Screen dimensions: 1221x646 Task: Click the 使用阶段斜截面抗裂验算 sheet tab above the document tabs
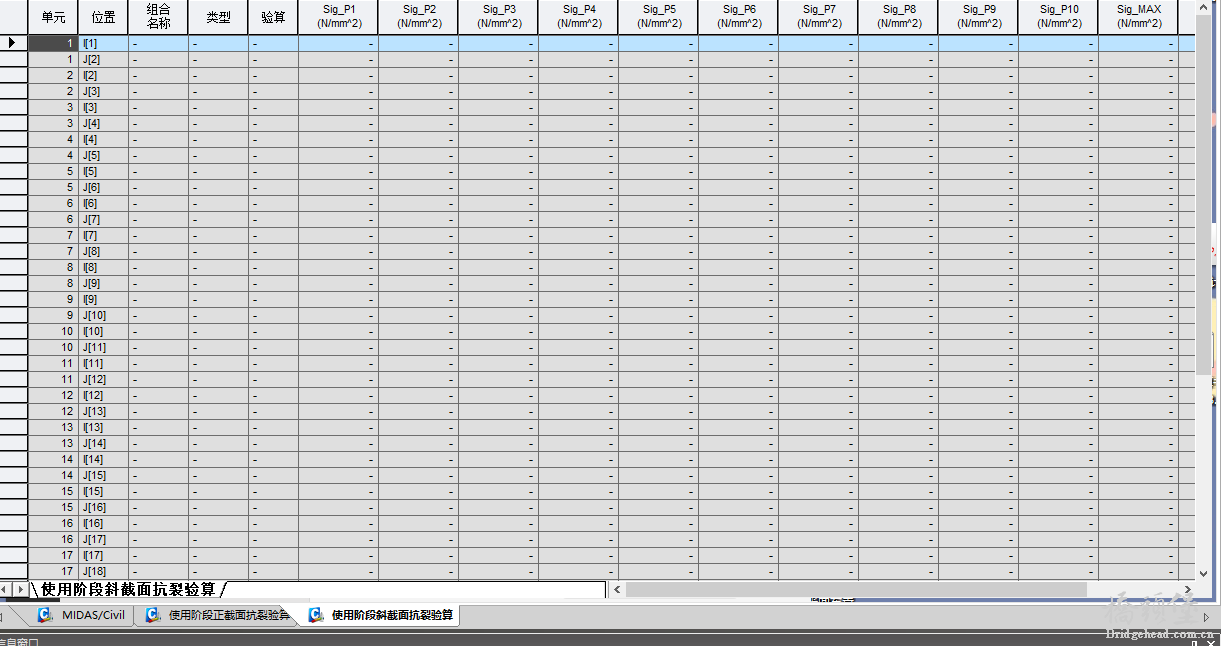pos(128,589)
